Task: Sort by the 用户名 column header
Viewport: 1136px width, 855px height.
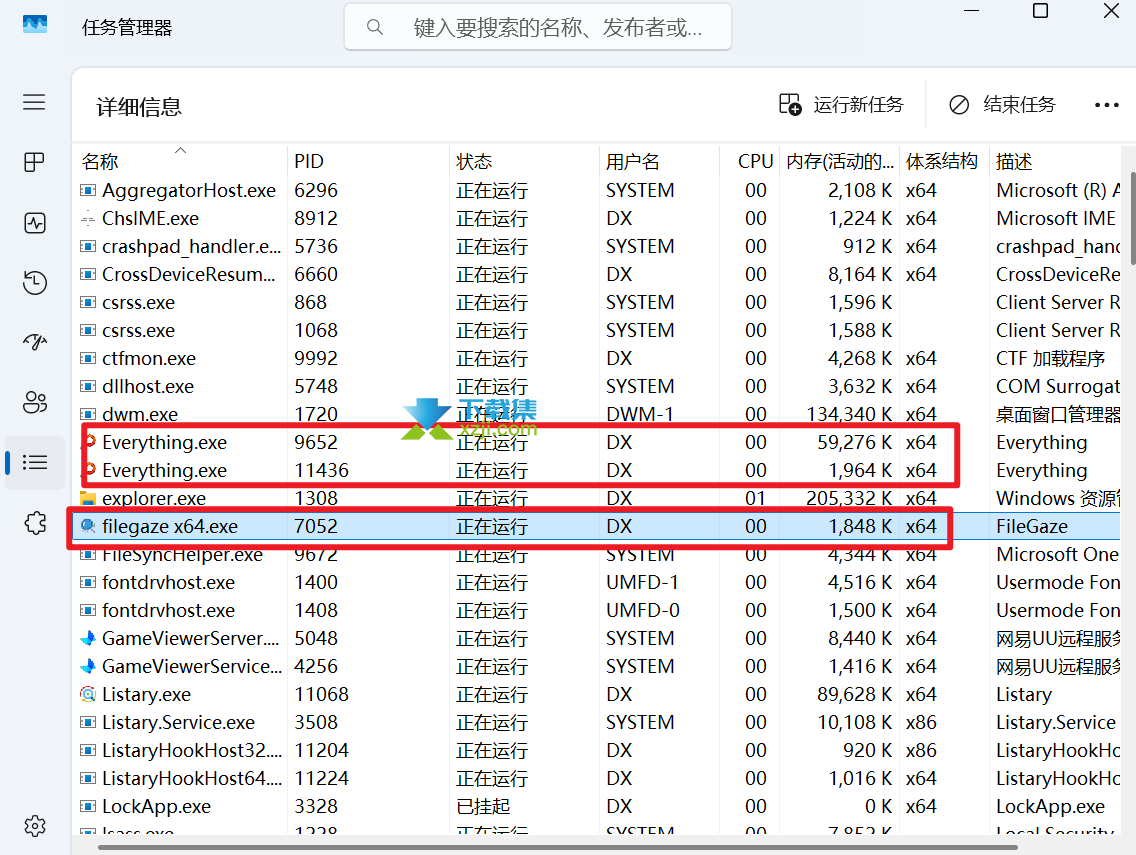Action: pos(632,162)
